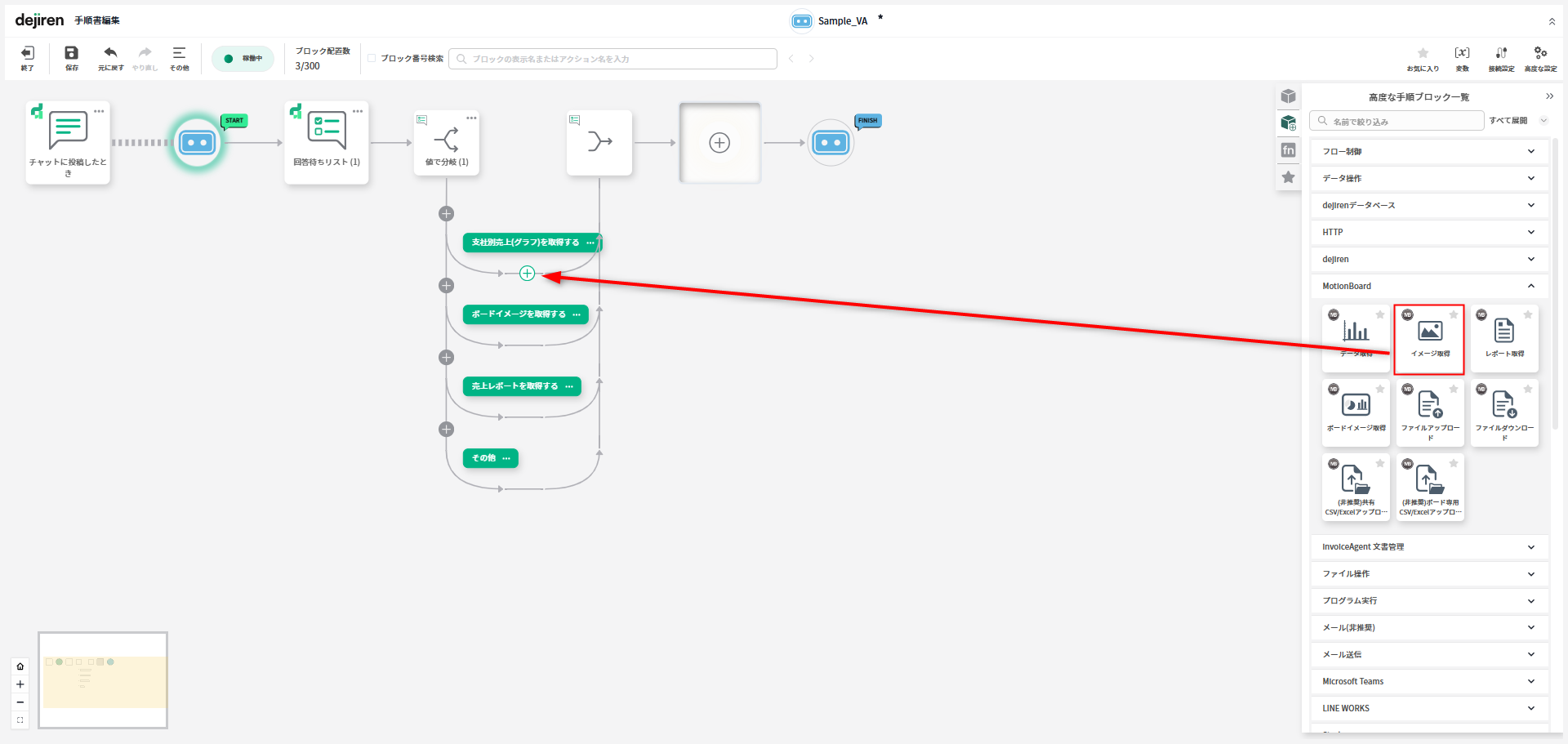Click the 保存 (save) icon
Viewport: 1568px width, 744px height.
coord(72,54)
